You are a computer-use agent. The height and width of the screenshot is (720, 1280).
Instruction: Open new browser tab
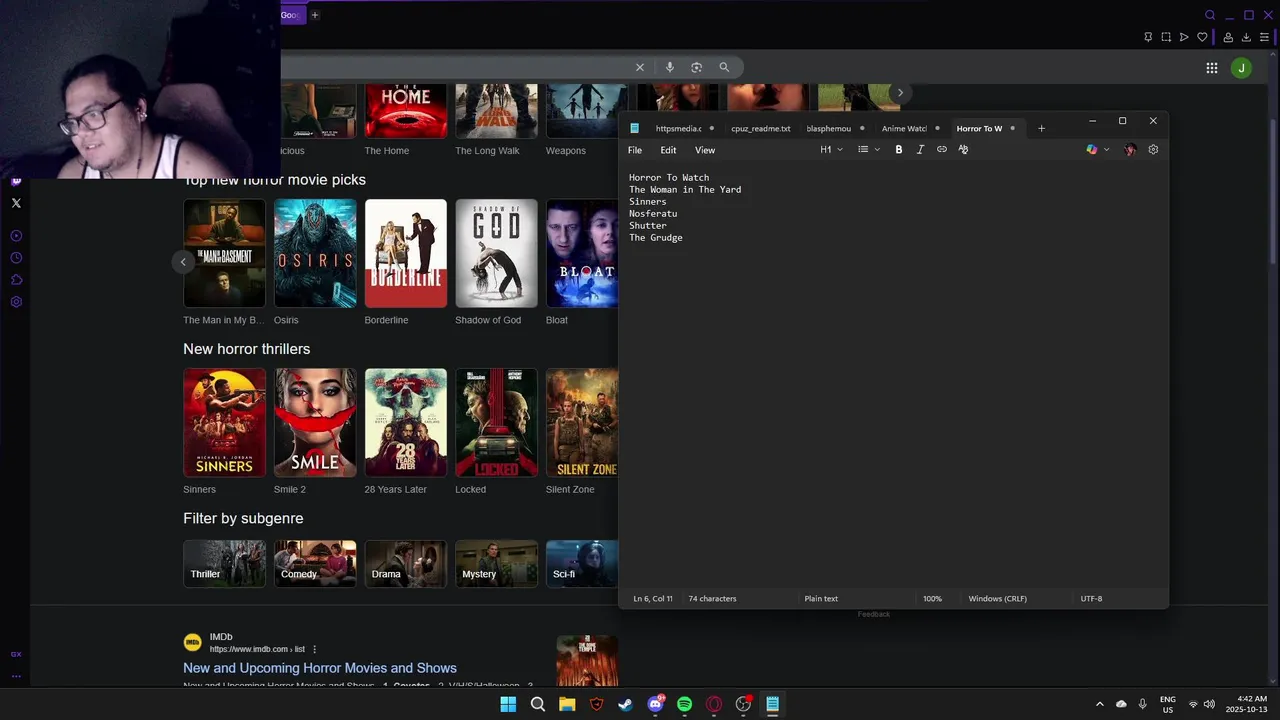(x=314, y=15)
